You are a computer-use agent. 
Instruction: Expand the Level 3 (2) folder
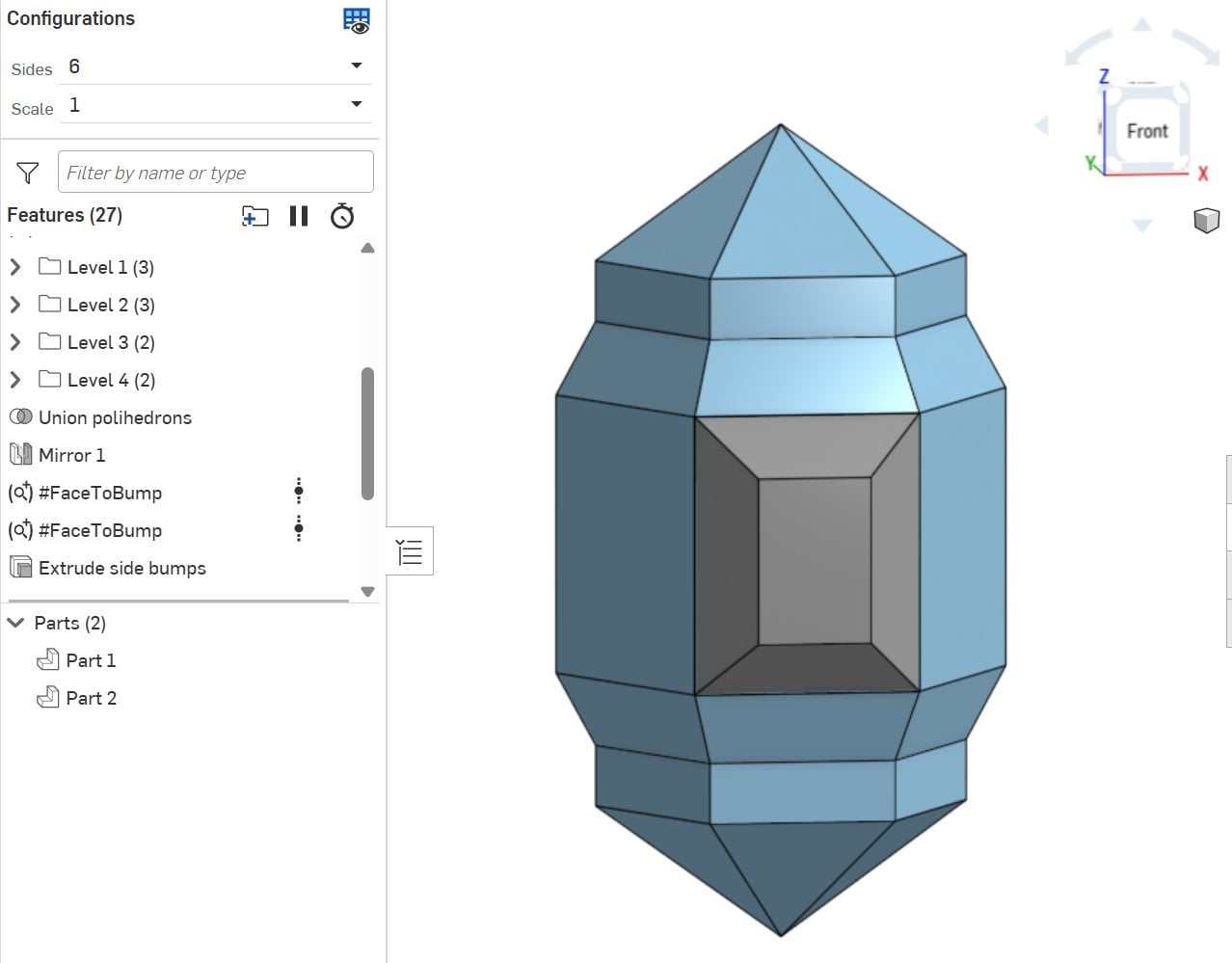tap(15, 342)
